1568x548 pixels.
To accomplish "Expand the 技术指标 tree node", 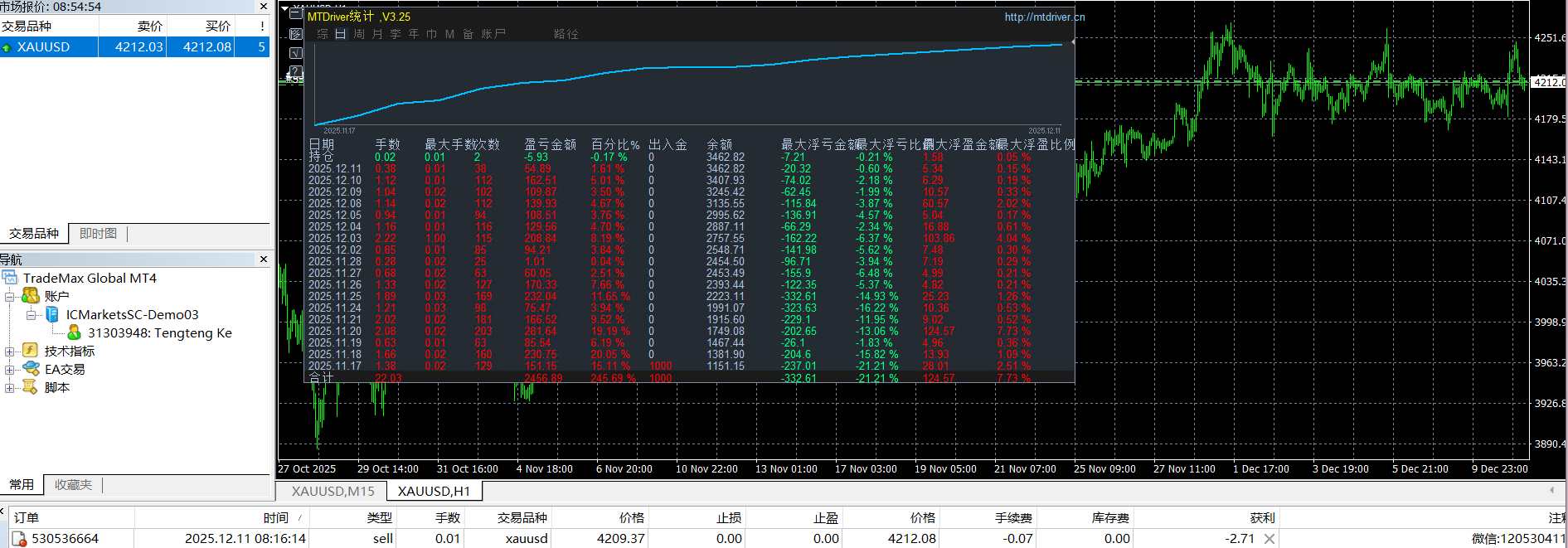I will click(x=10, y=352).
